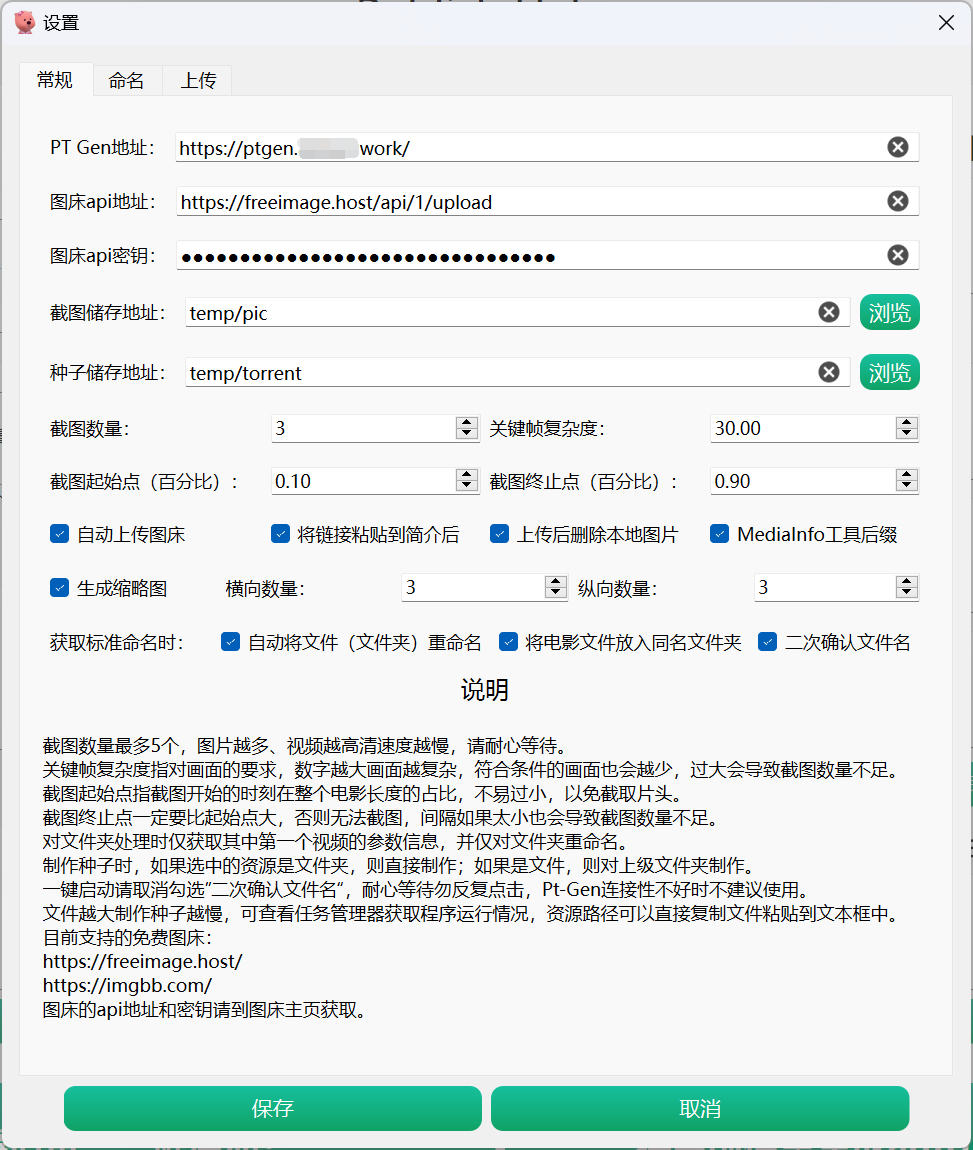Click the 说明 heading
Image resolution: width=973 pixels, height=1150 pixels.
485,689
